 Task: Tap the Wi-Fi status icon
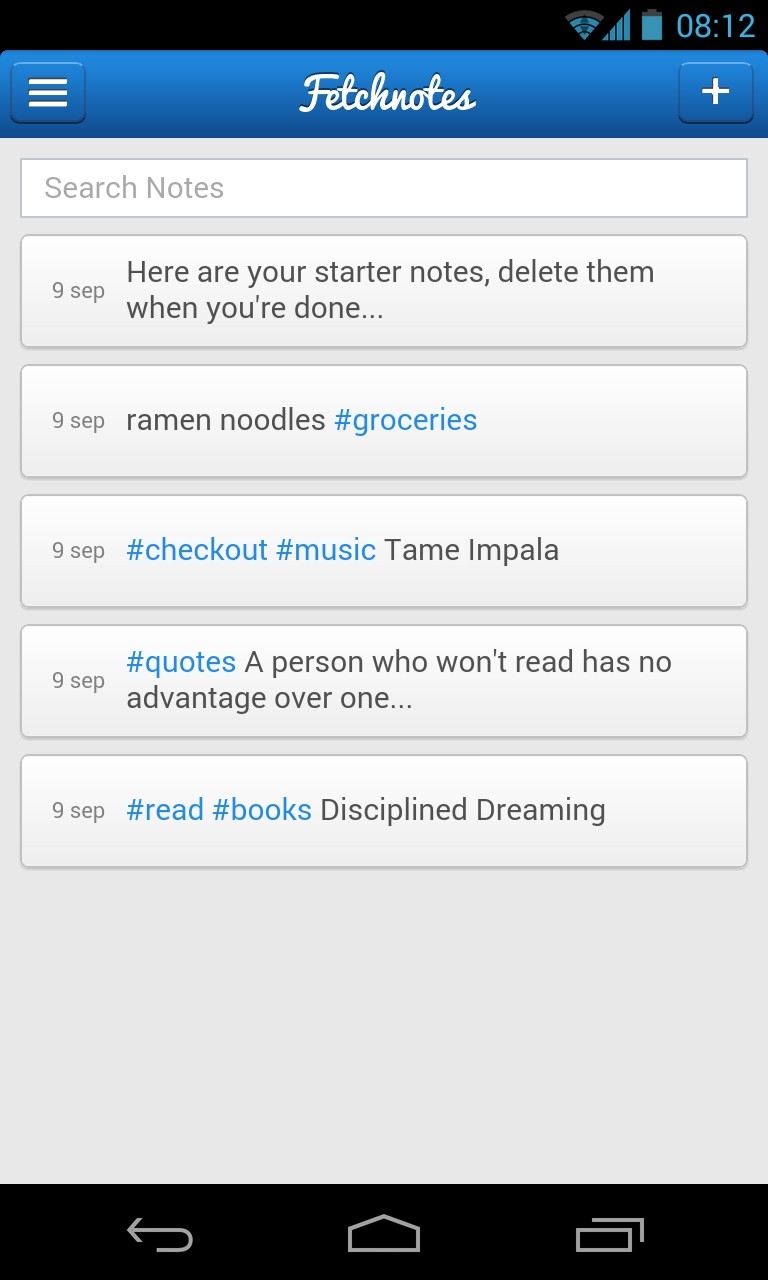pyautogui.click(x=583, y=25)
